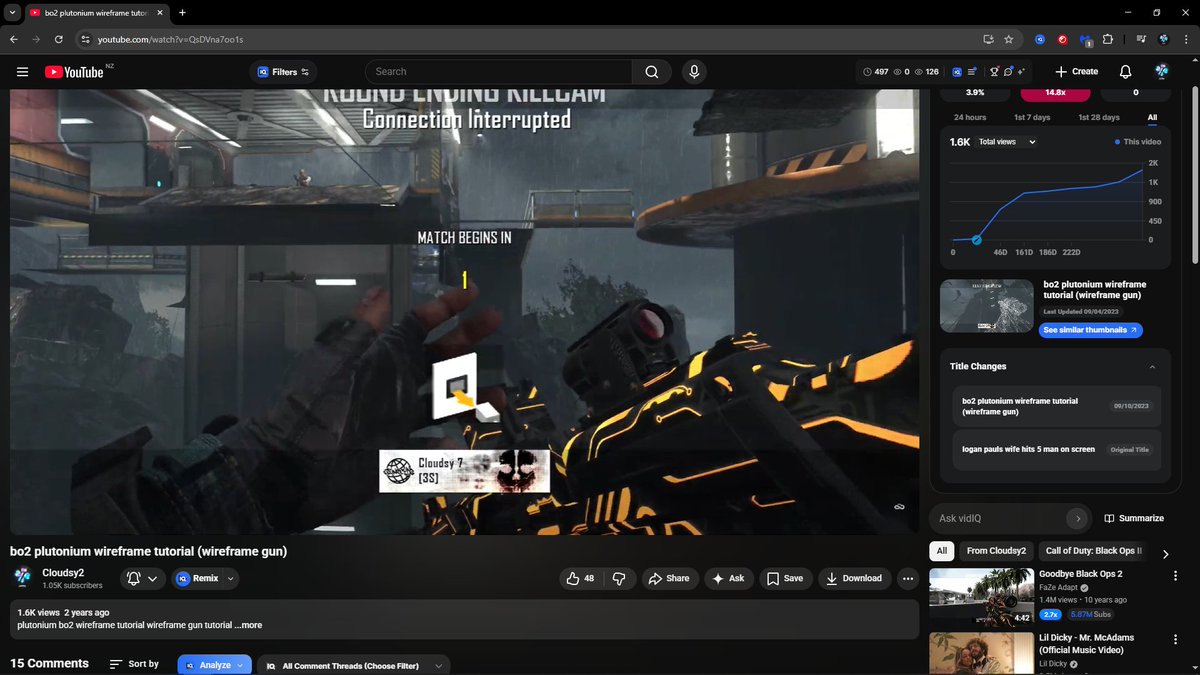
Task: Open the Chrome three-dot menu
Action: coord(1185,39)
